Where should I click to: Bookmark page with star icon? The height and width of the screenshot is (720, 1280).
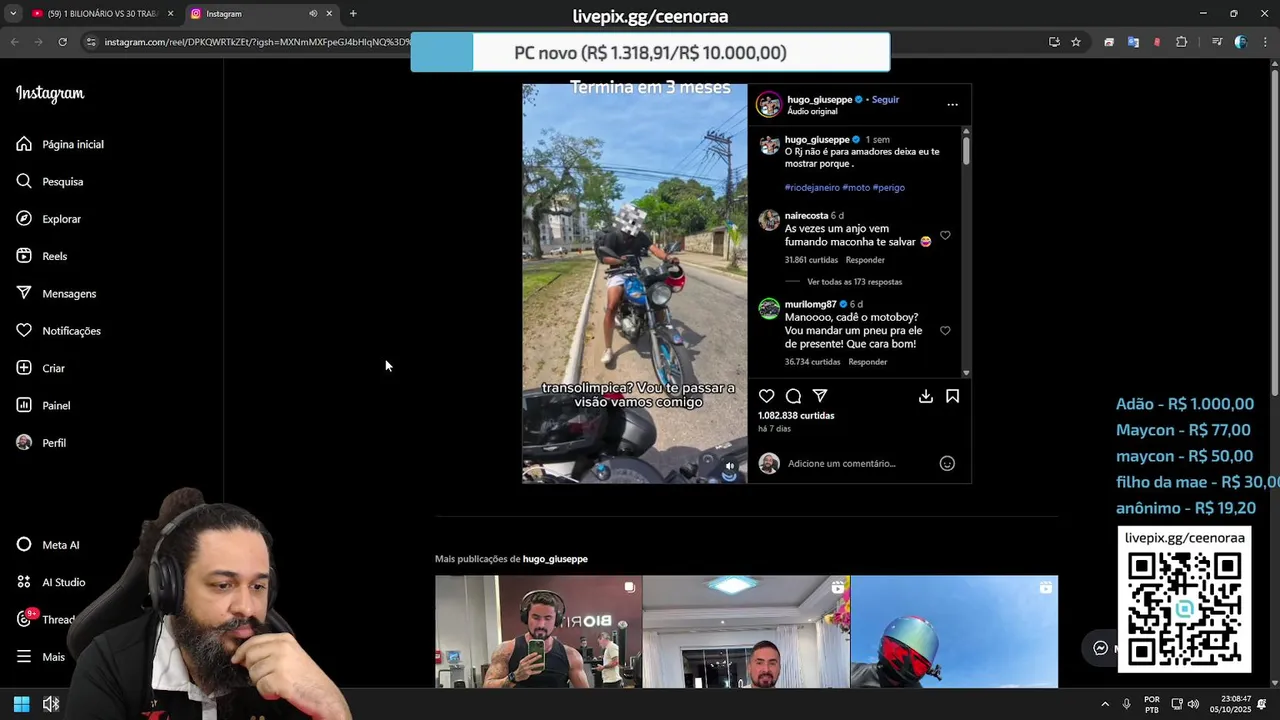(1076, 42)
